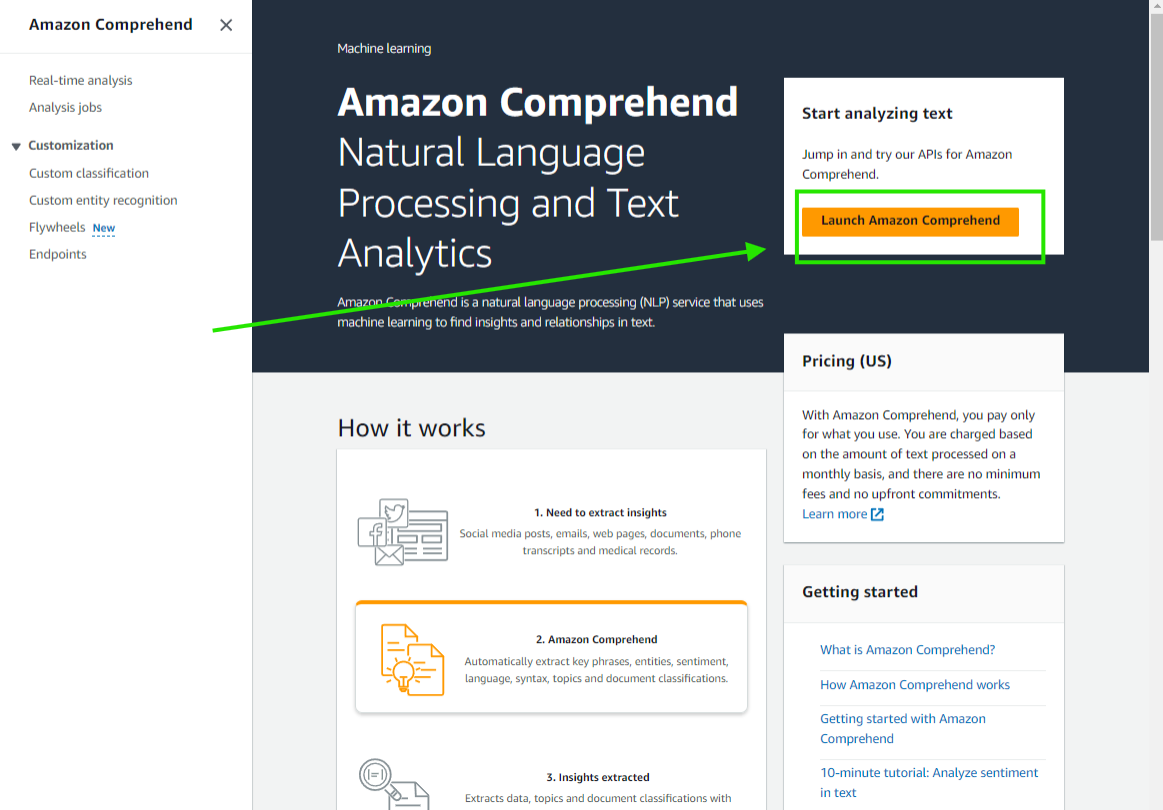Open Getting started with Amazon Comprehend

(902, 728)
